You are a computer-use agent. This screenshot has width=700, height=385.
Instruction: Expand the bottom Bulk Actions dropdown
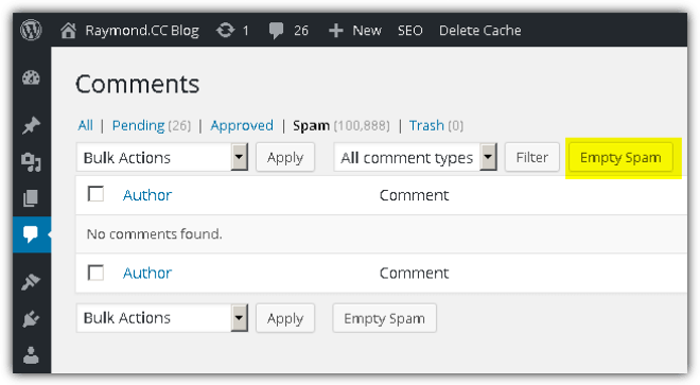pos(162,318)
